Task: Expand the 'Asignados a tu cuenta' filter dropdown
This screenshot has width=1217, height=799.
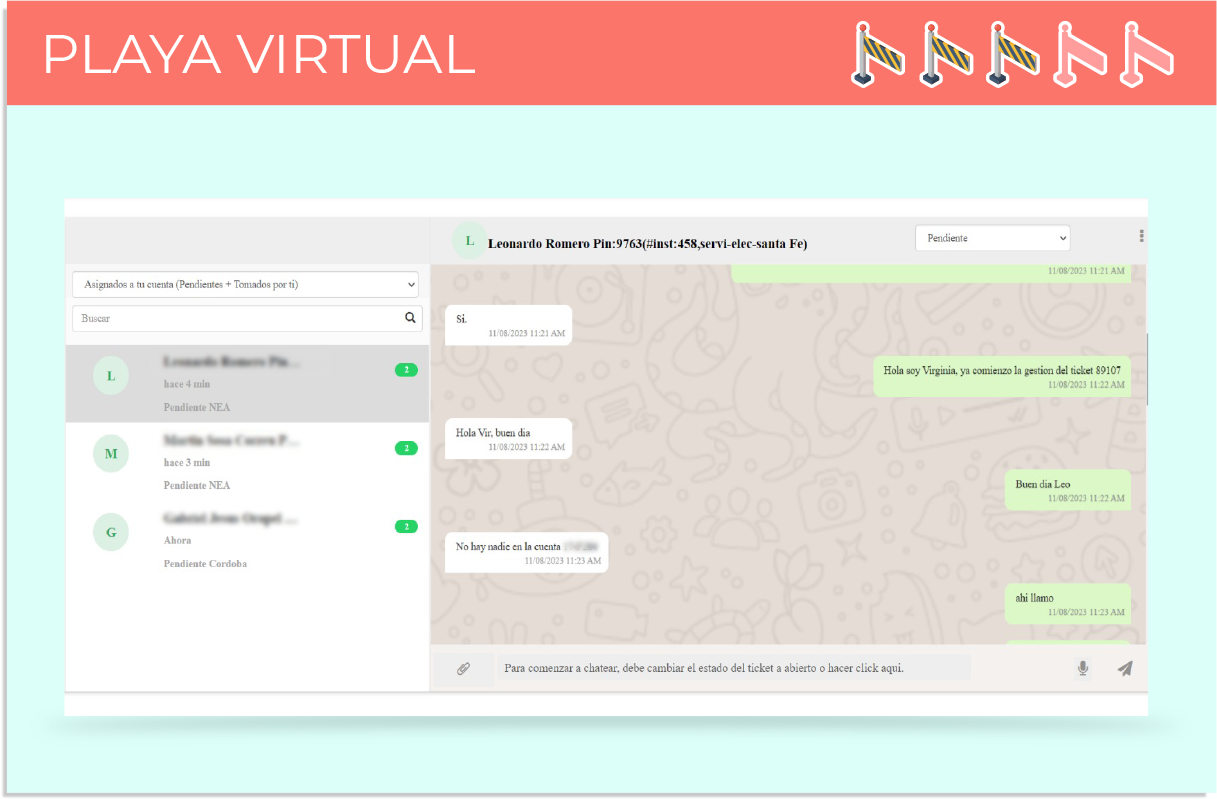Action: click(245, 285)
